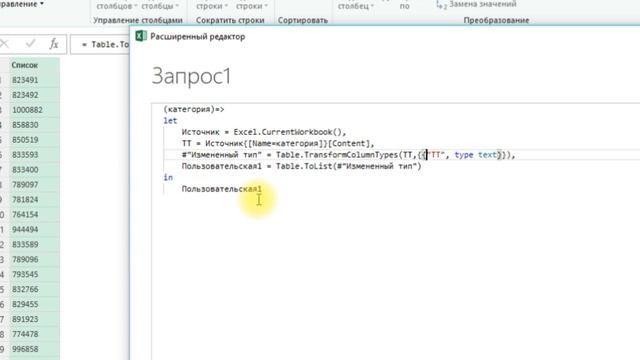Click the cancel X icon in the formula bar

(4, 44)
